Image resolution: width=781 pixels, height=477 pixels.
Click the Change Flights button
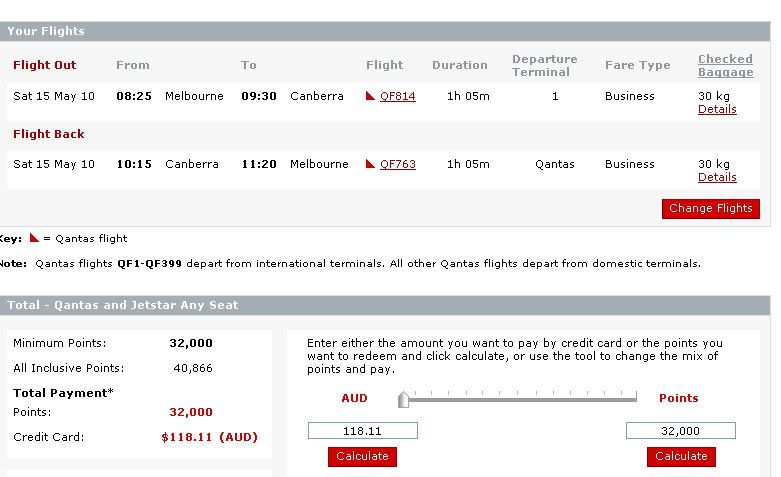click(x=711, y=208)
